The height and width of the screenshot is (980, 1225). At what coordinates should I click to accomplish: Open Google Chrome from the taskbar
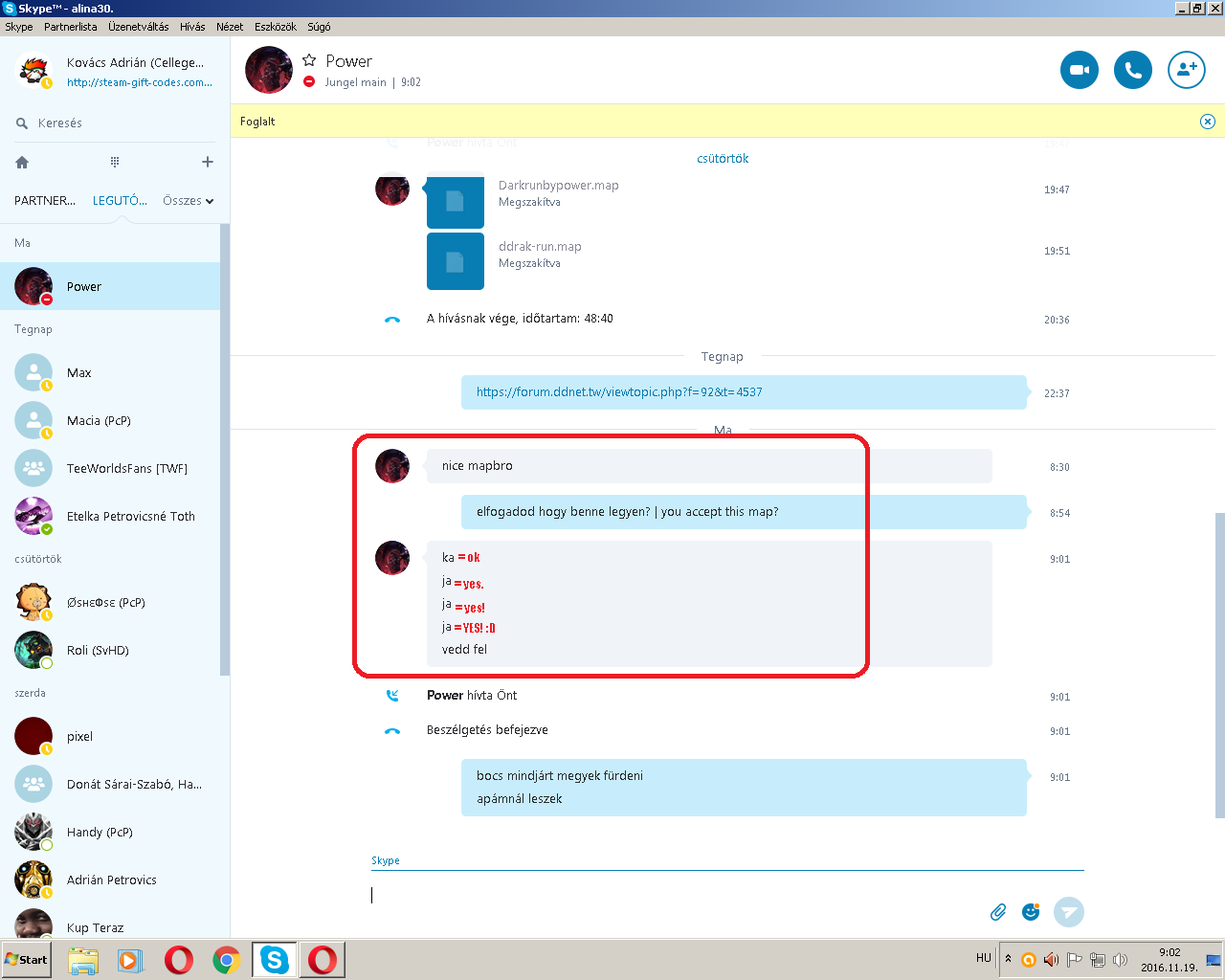(x=227, y=960)
